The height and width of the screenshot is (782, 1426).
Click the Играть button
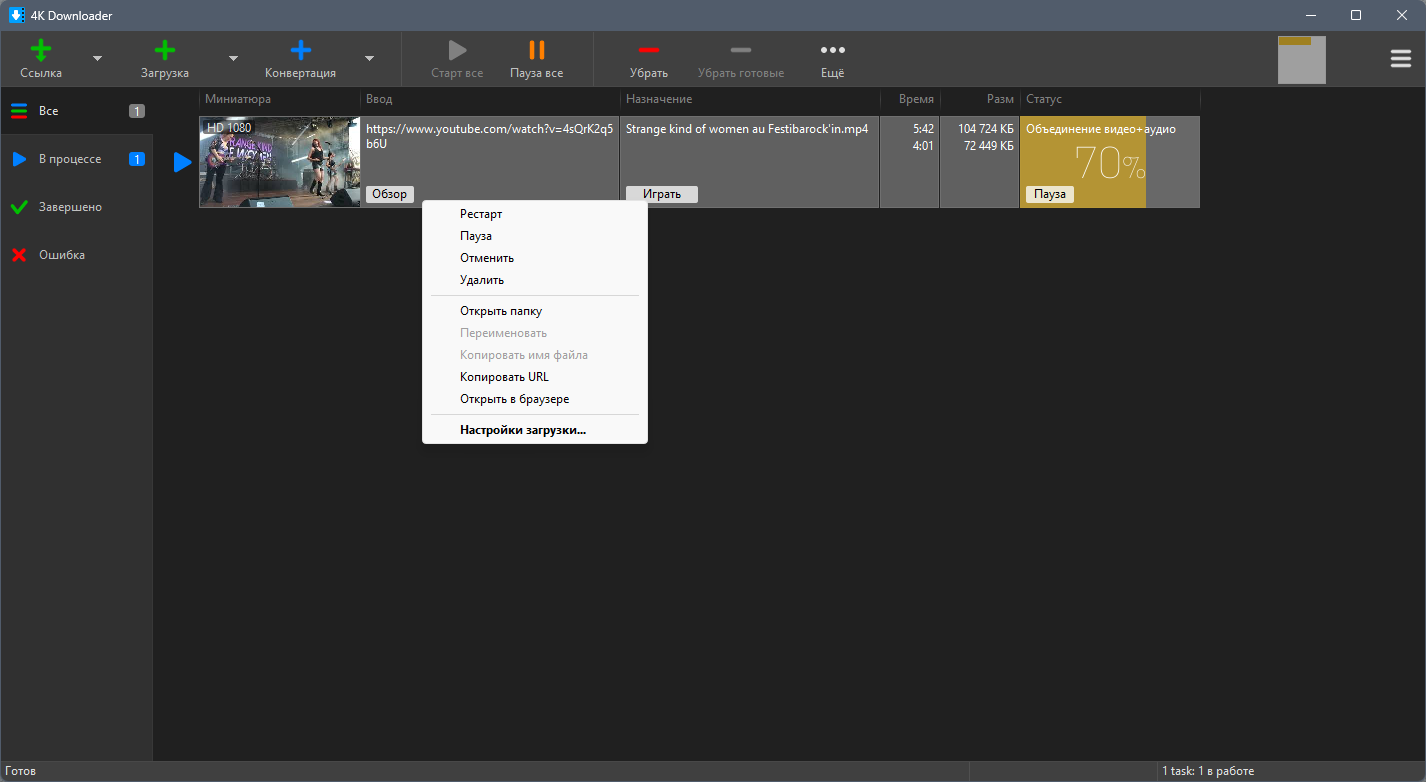click(662, 194)
